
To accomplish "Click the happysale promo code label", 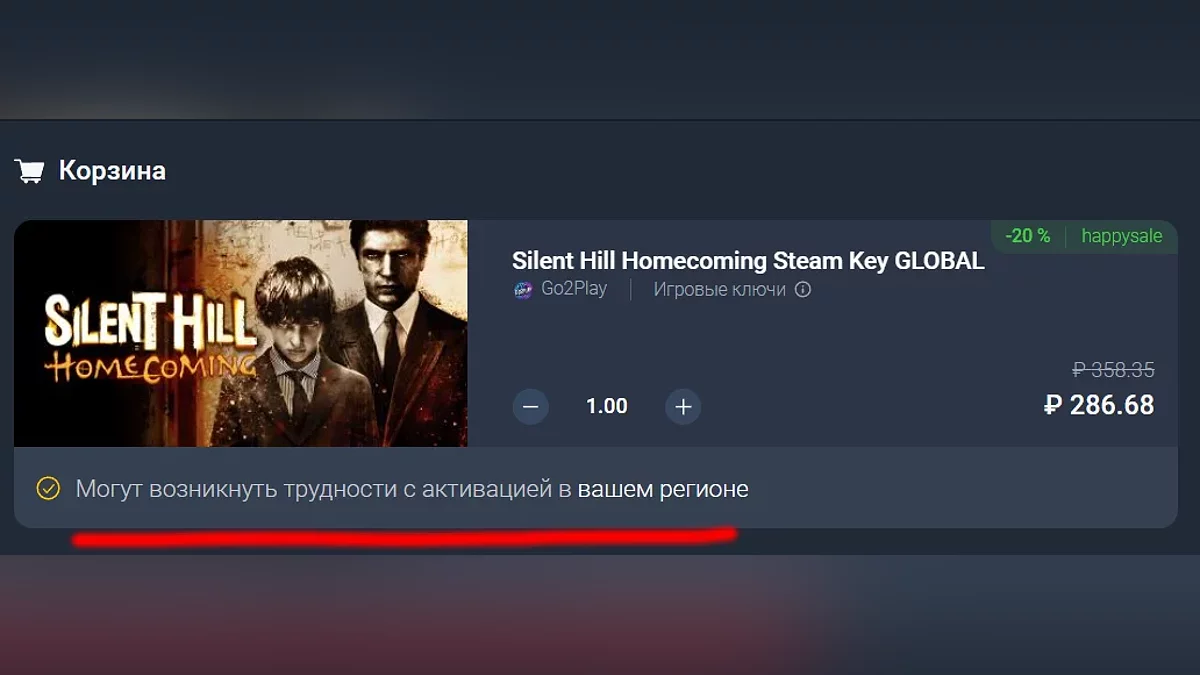I will tap(1122, 236).
